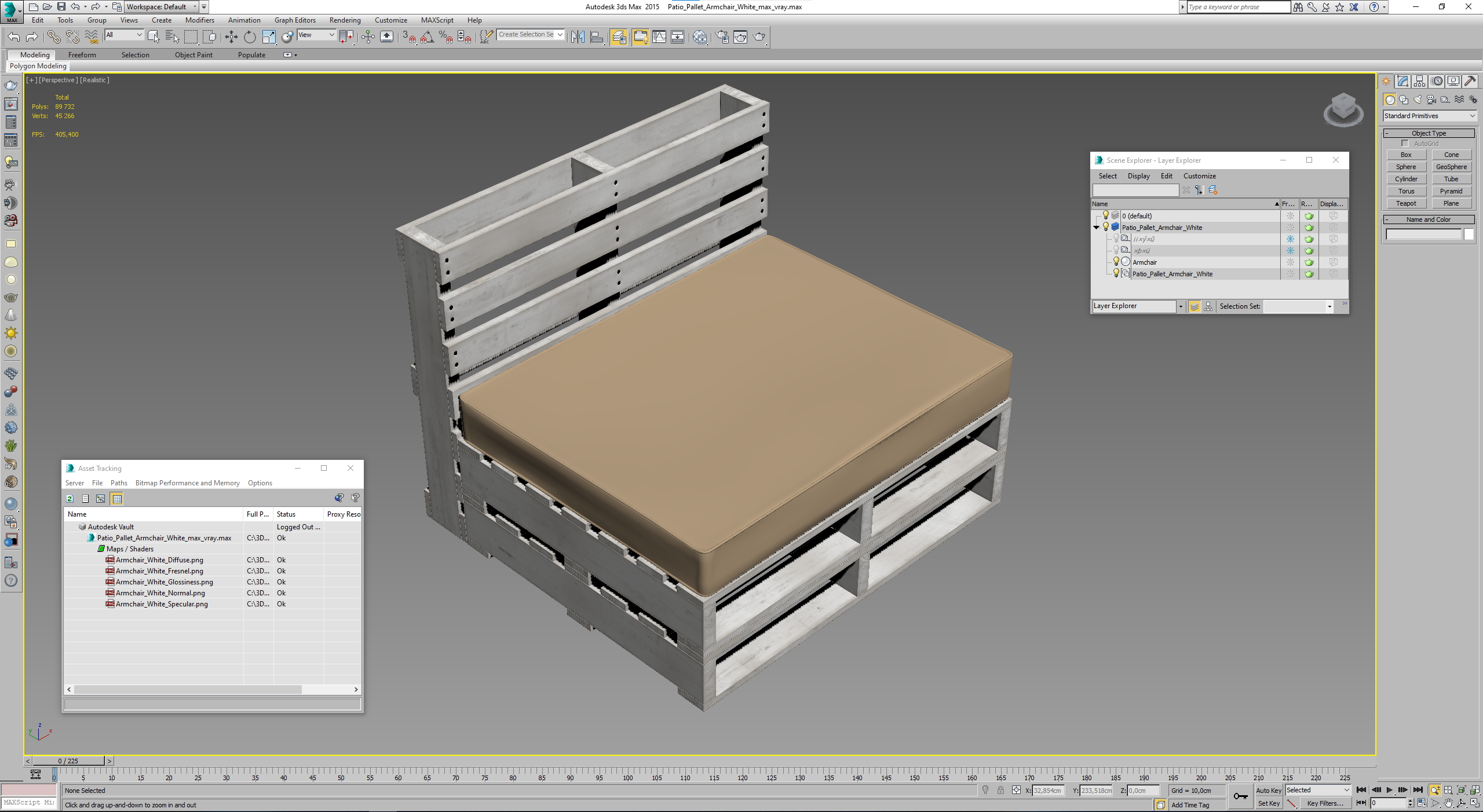Collapse the Patio_Pallet_Armchair_White layer tree
This screenshot has width=1483, height=812.
(1096, 228)
